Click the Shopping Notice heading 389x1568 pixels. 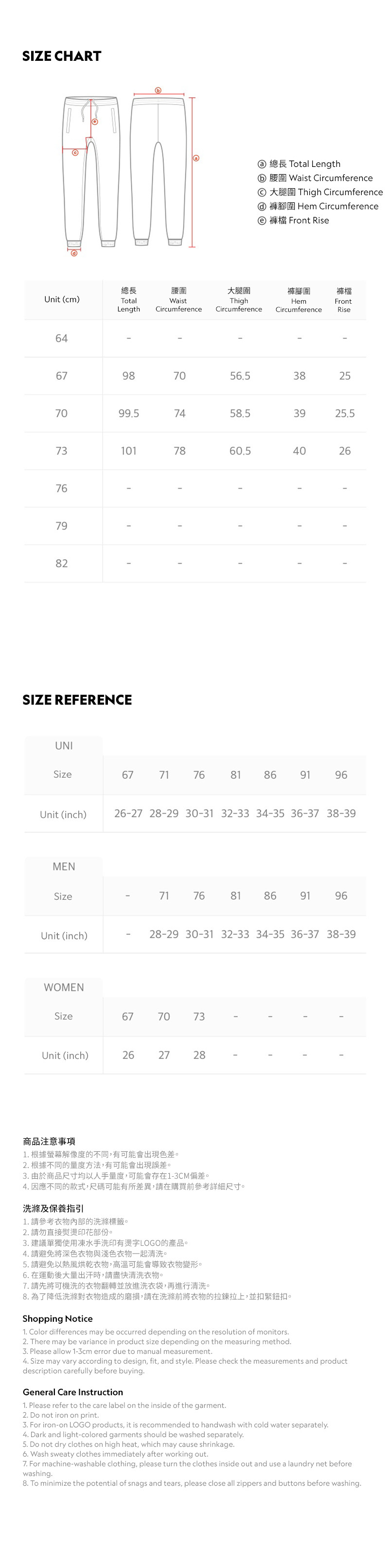point(58,1318)
